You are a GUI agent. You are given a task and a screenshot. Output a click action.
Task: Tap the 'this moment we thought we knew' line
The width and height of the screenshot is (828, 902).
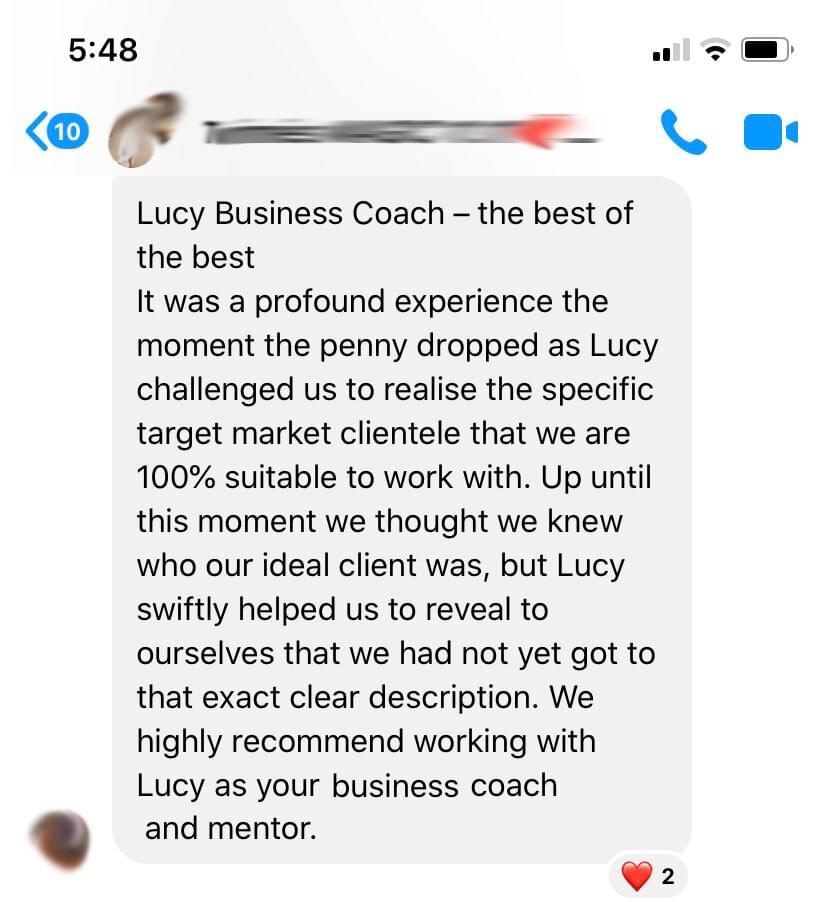(x=379, y=522)
